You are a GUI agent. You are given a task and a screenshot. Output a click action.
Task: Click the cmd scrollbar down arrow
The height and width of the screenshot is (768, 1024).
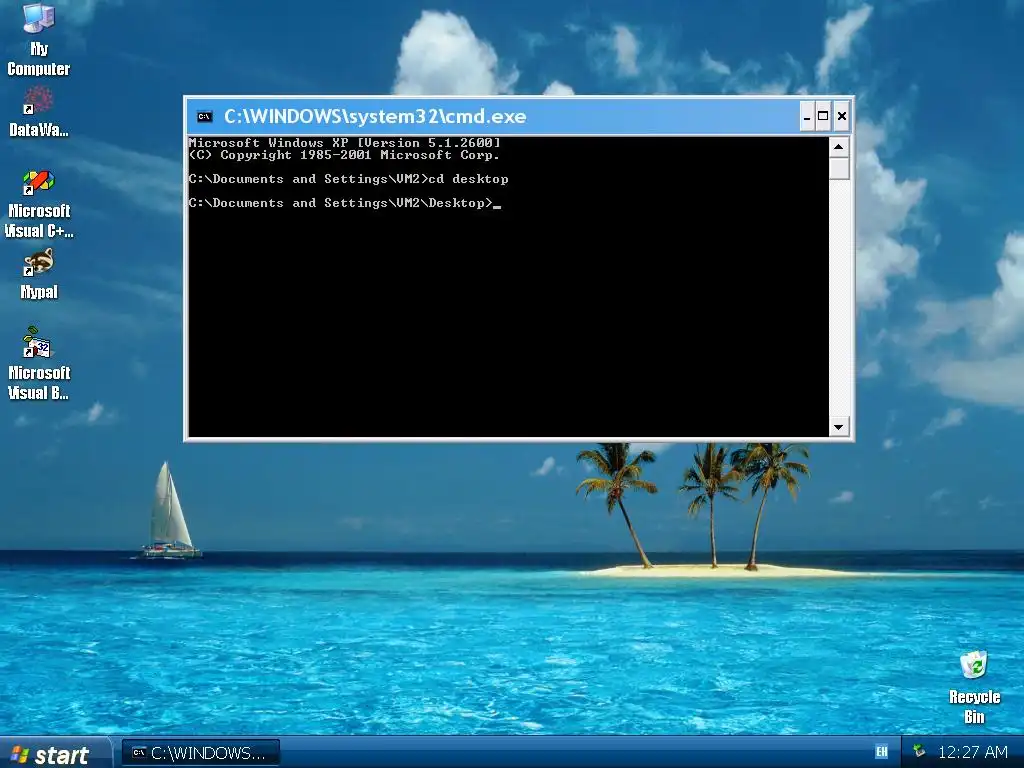click(839, 427)
